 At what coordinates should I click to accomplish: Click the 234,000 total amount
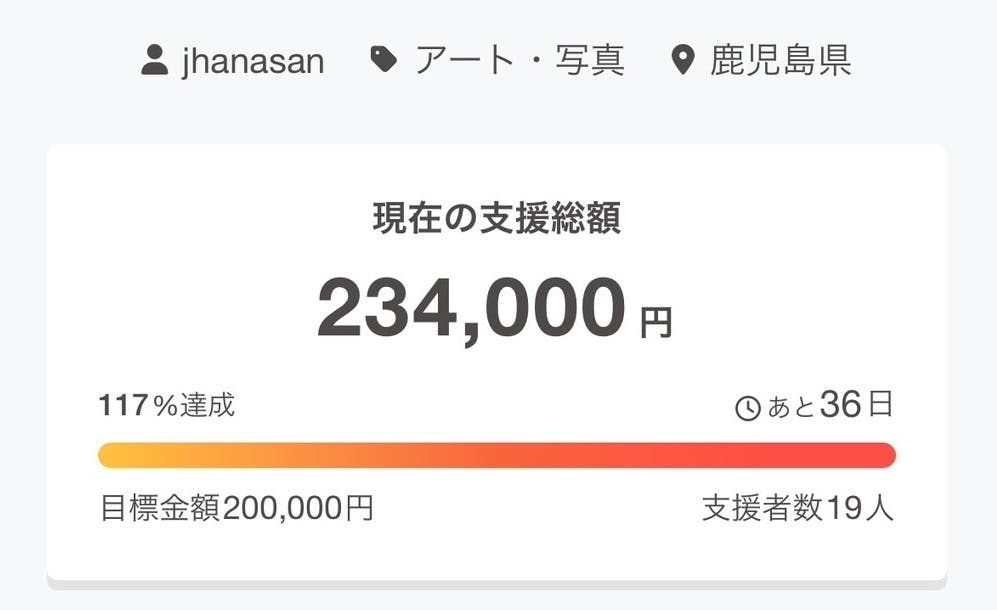point(471,310)
